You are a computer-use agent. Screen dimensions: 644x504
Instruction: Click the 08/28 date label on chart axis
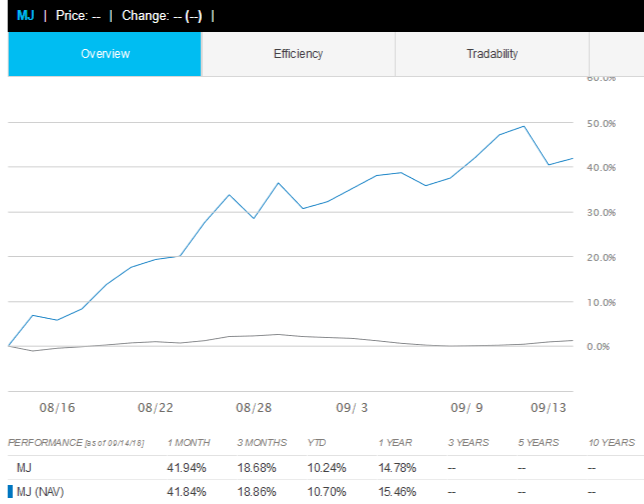coord(254,408)
